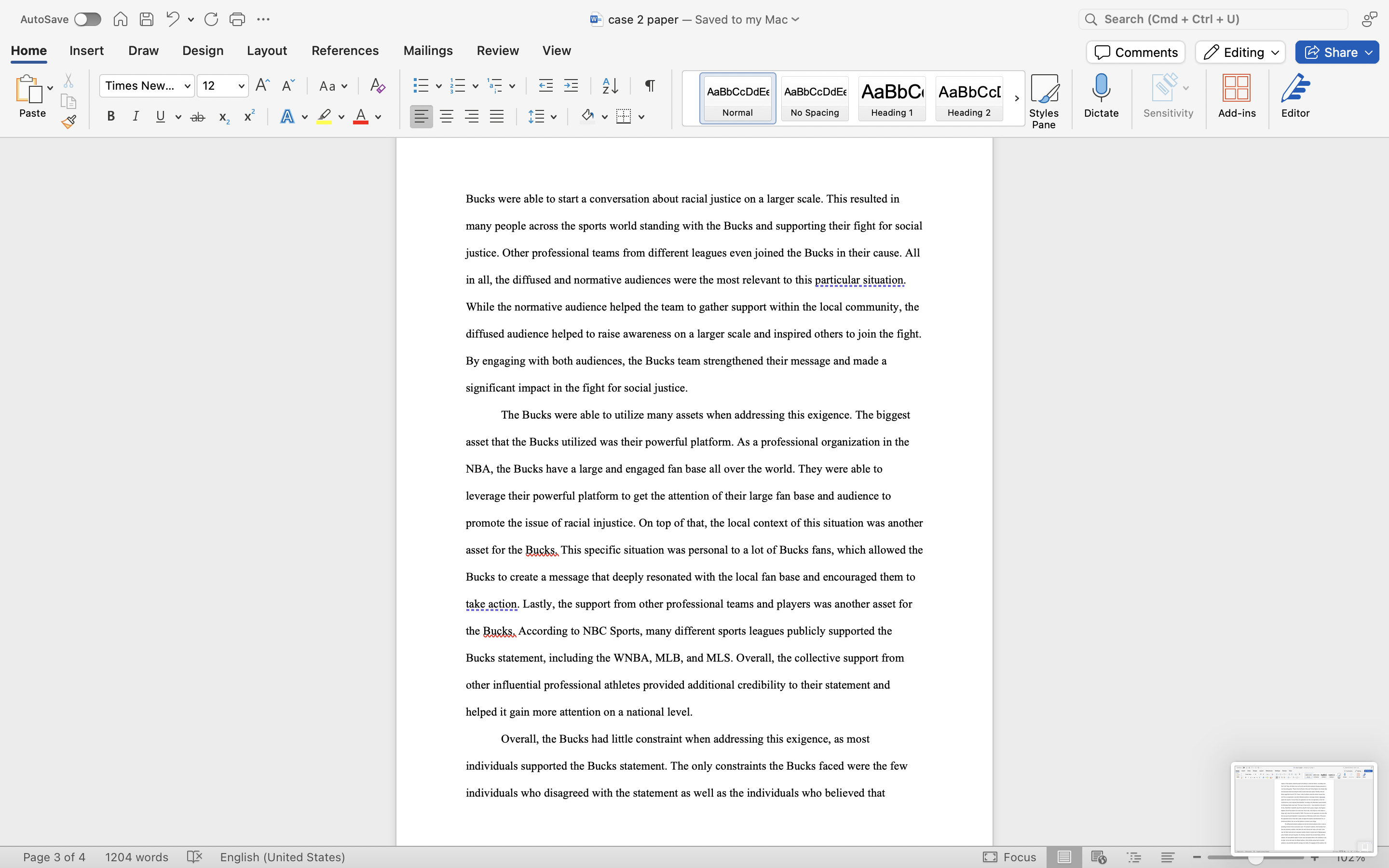This screenshot has width=1389, height=868.
Task: Toggle strikethrough formatting
Action: [197, 116]
